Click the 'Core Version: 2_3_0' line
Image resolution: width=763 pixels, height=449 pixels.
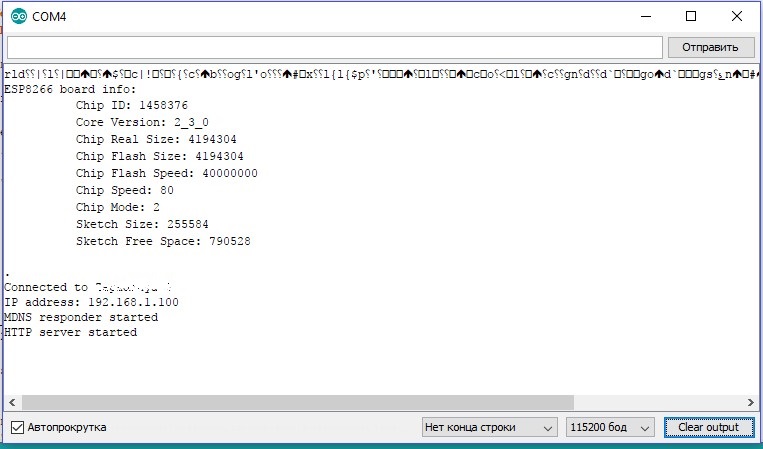pos(142,122)
